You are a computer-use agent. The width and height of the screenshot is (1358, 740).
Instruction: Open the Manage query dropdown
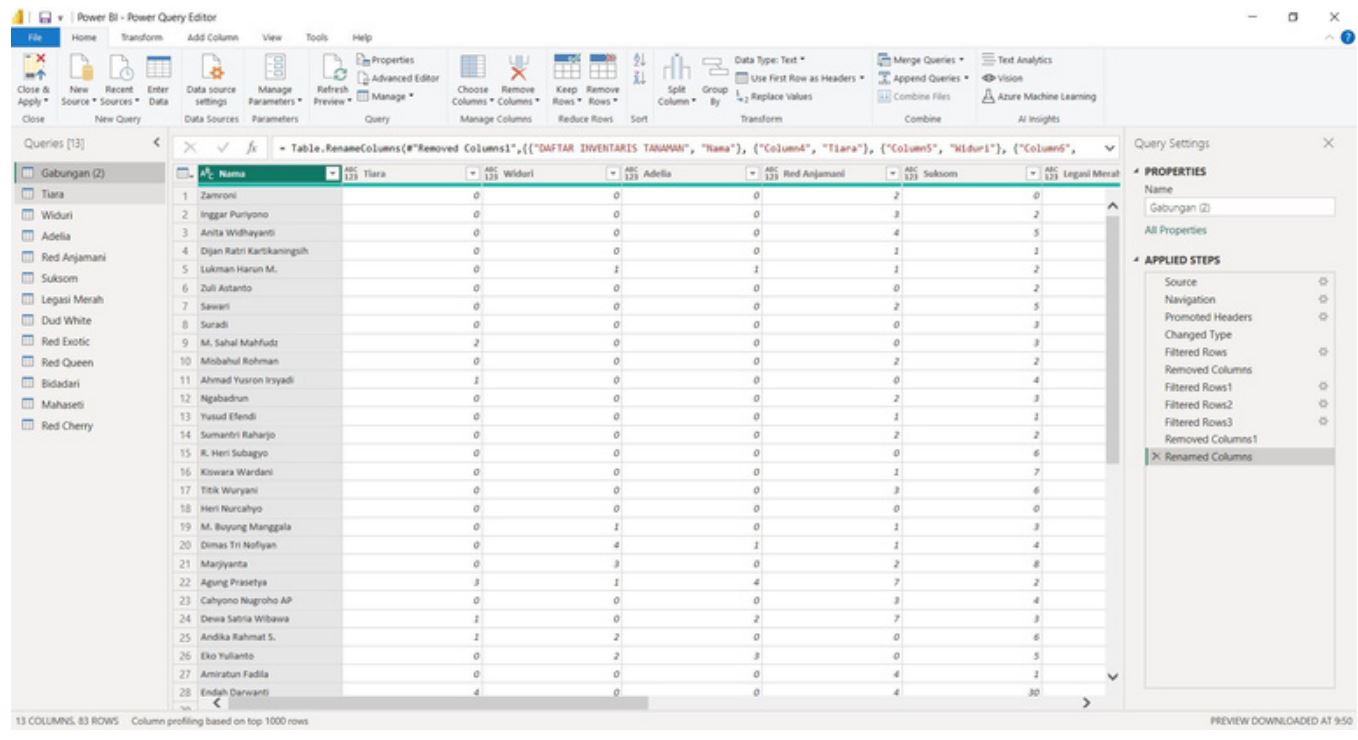tap(384, 97)
